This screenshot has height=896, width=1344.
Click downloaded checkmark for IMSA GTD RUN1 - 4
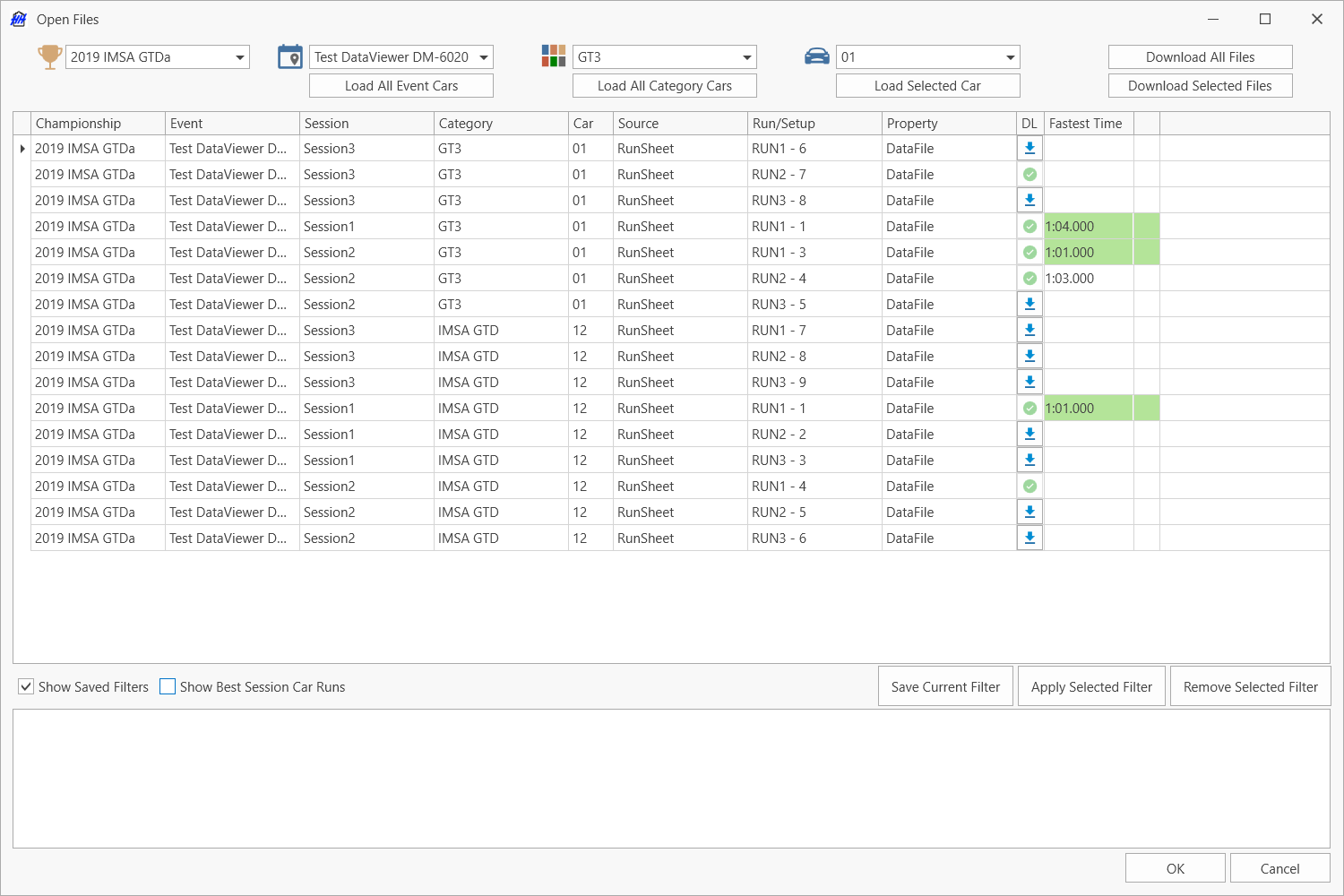pyautogui.click(x=1030, y=486)
